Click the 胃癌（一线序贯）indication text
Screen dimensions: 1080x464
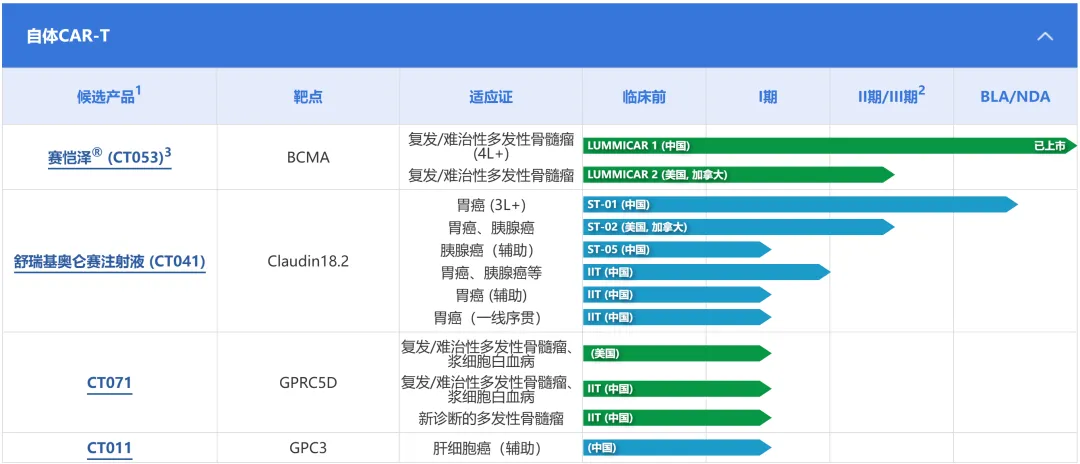[x=490, y=317]
